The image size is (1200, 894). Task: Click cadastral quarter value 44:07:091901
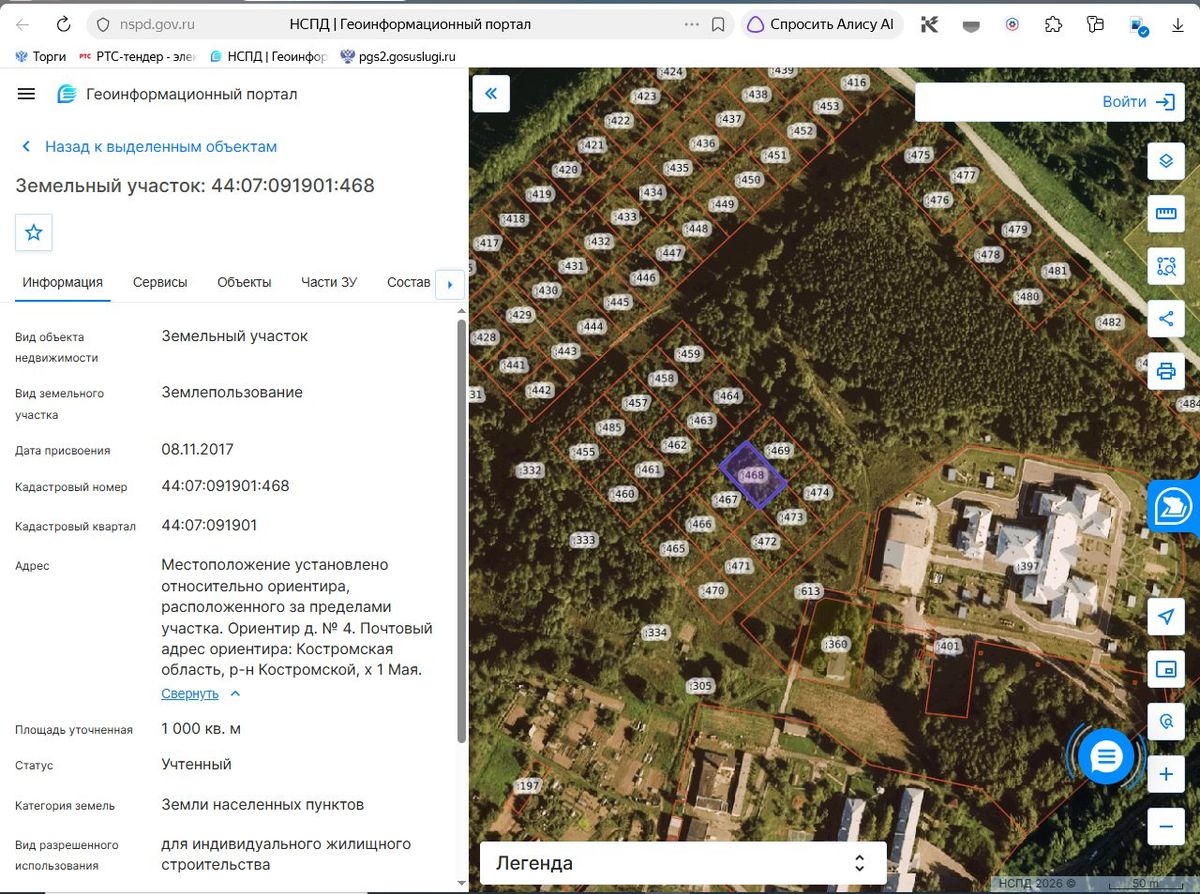(x=209, y=525)
